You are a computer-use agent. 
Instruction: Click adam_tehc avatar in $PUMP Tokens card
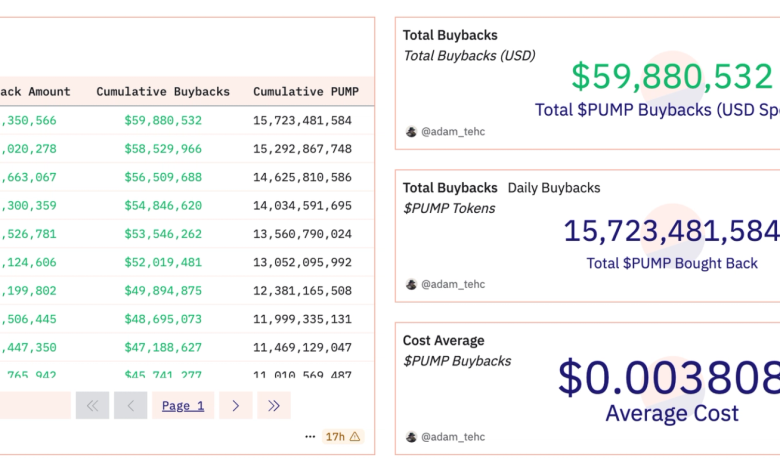click(411, 284)
